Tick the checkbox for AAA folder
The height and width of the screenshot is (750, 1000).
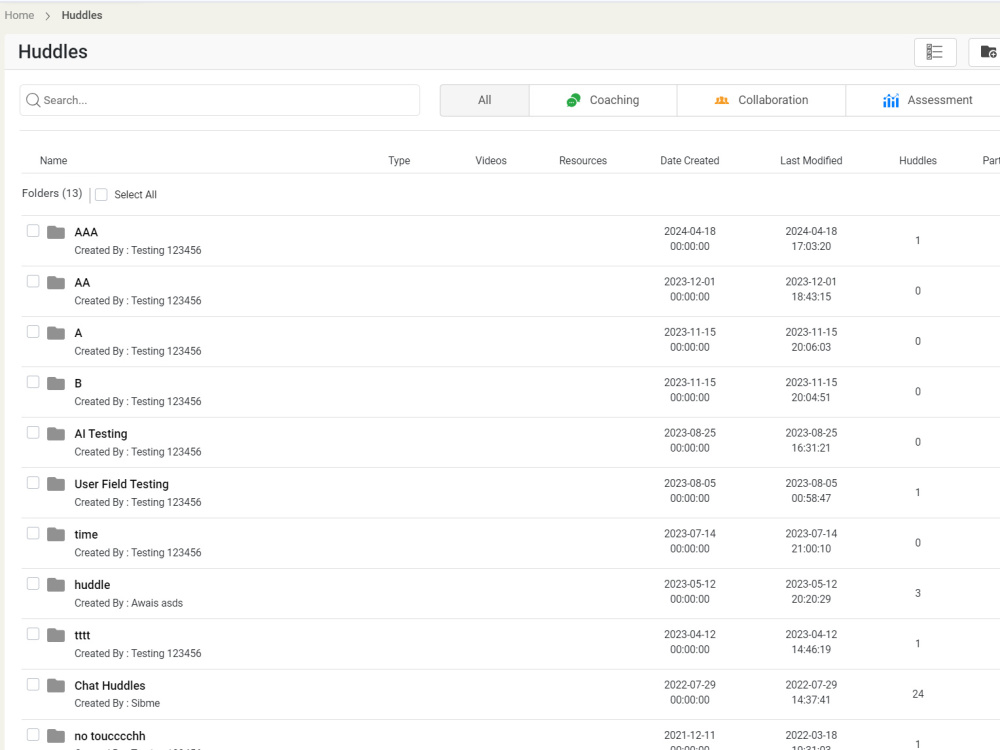point(33,231)
